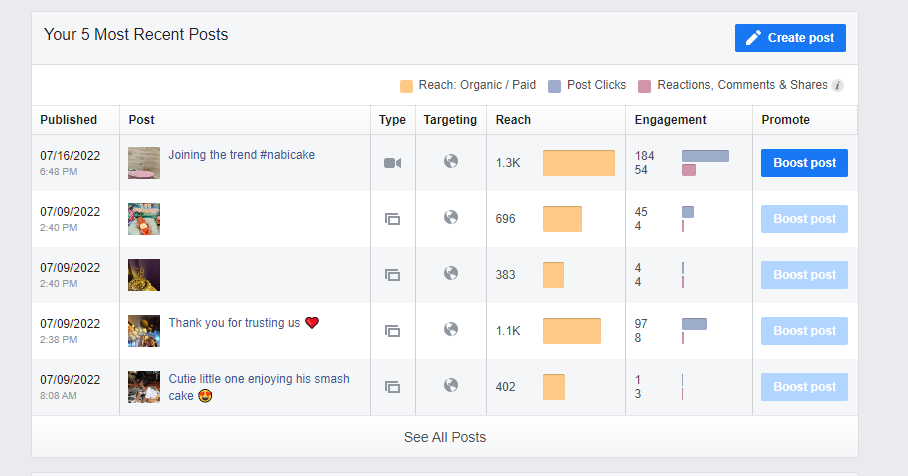908x476 pixels.
Task: Click the video type icon for #nabicake post
Action: [393, 163]
